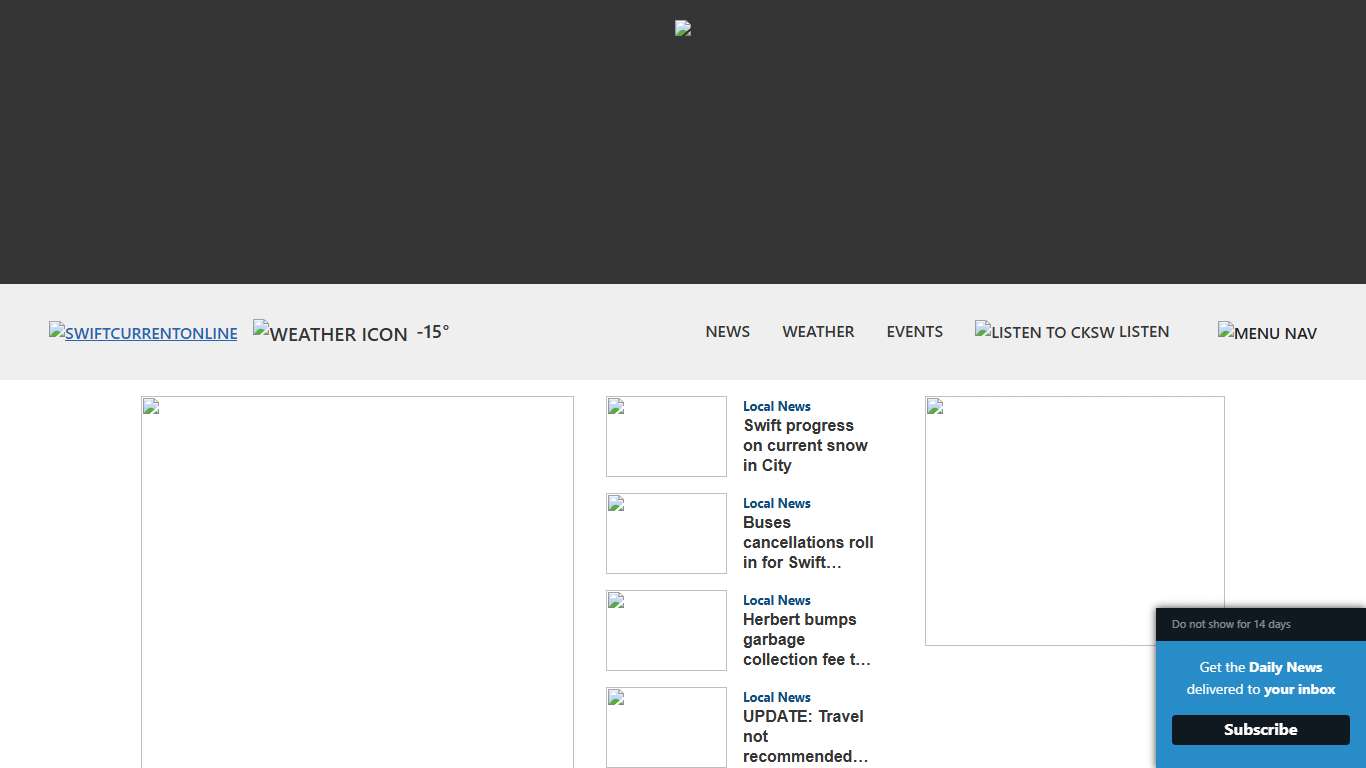This screenshot has width=1366, height=768.
Task: Open thumbnail for Herbert garbage fee article
Action: (666, 630)
